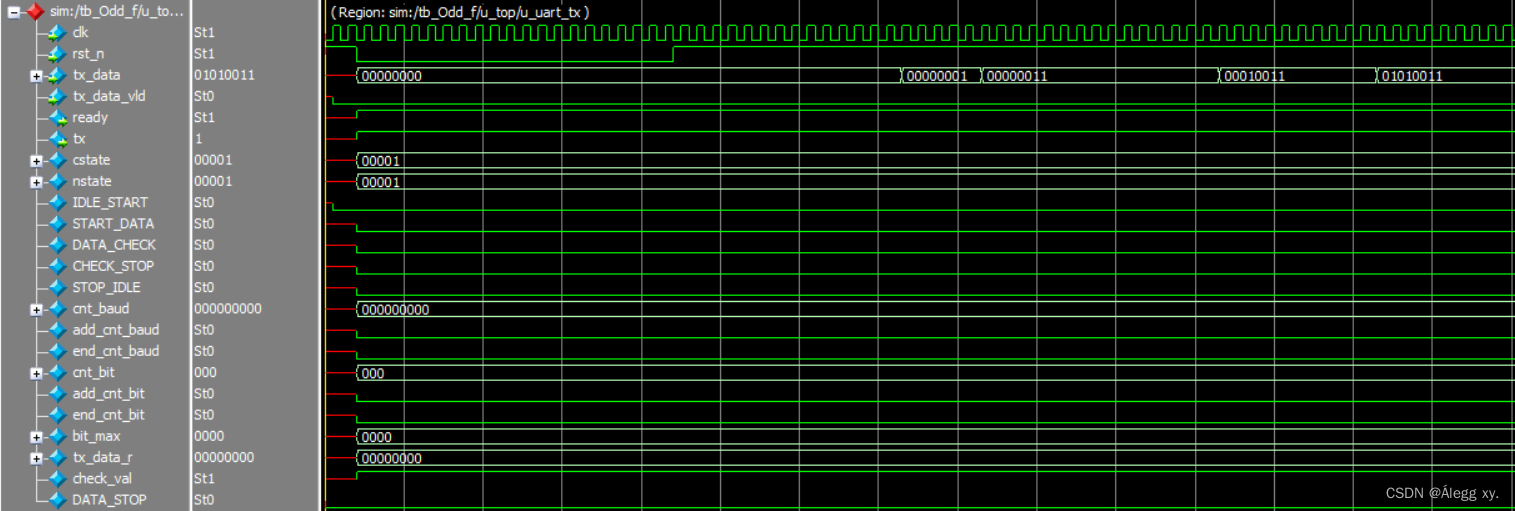
Task: Select the STOP_IDLE signal name
Action: click(107, 287)
